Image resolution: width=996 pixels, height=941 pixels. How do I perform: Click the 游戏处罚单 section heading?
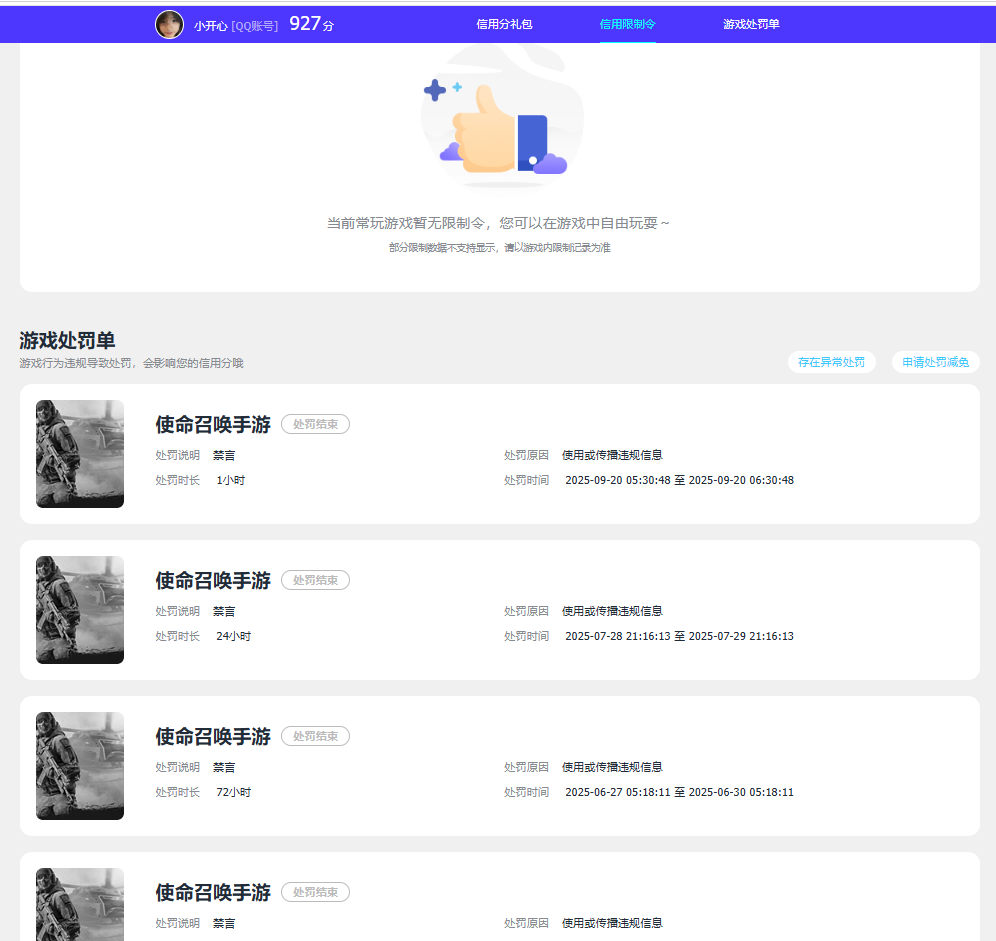point(67,341)
